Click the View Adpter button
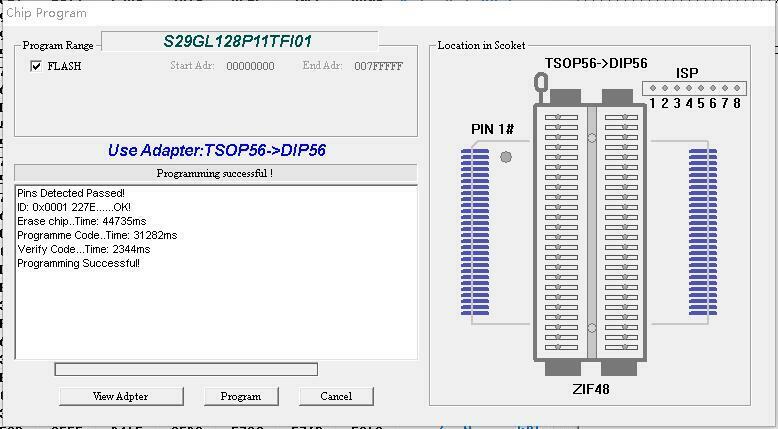 (x=120, y=396)
